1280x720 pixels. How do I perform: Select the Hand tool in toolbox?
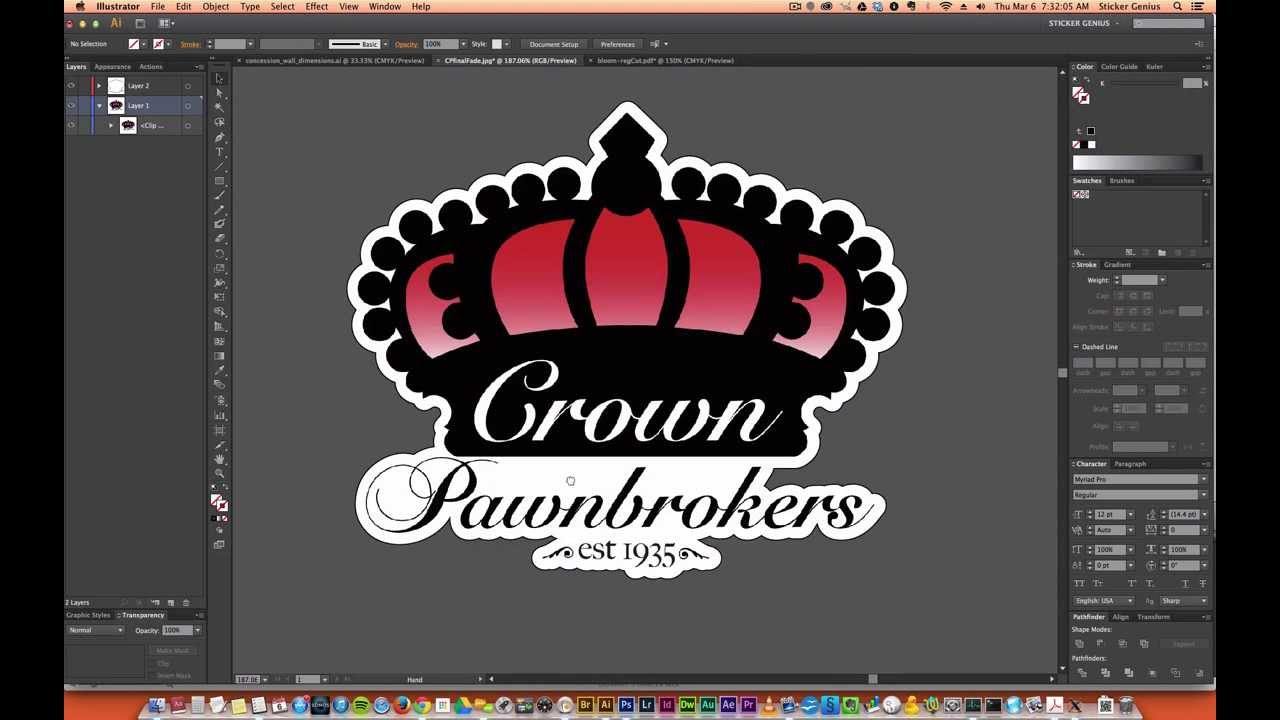pyautogui.click(x=219, y=459)
